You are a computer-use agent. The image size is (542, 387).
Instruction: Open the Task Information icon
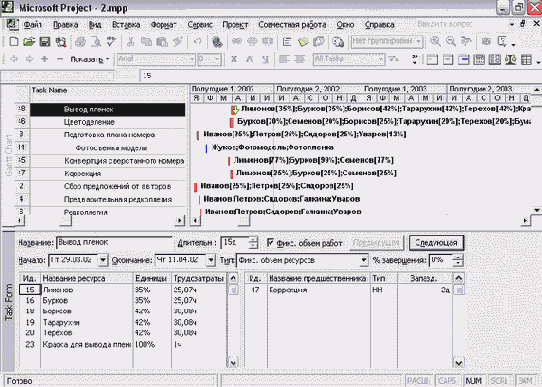(287, 42)
